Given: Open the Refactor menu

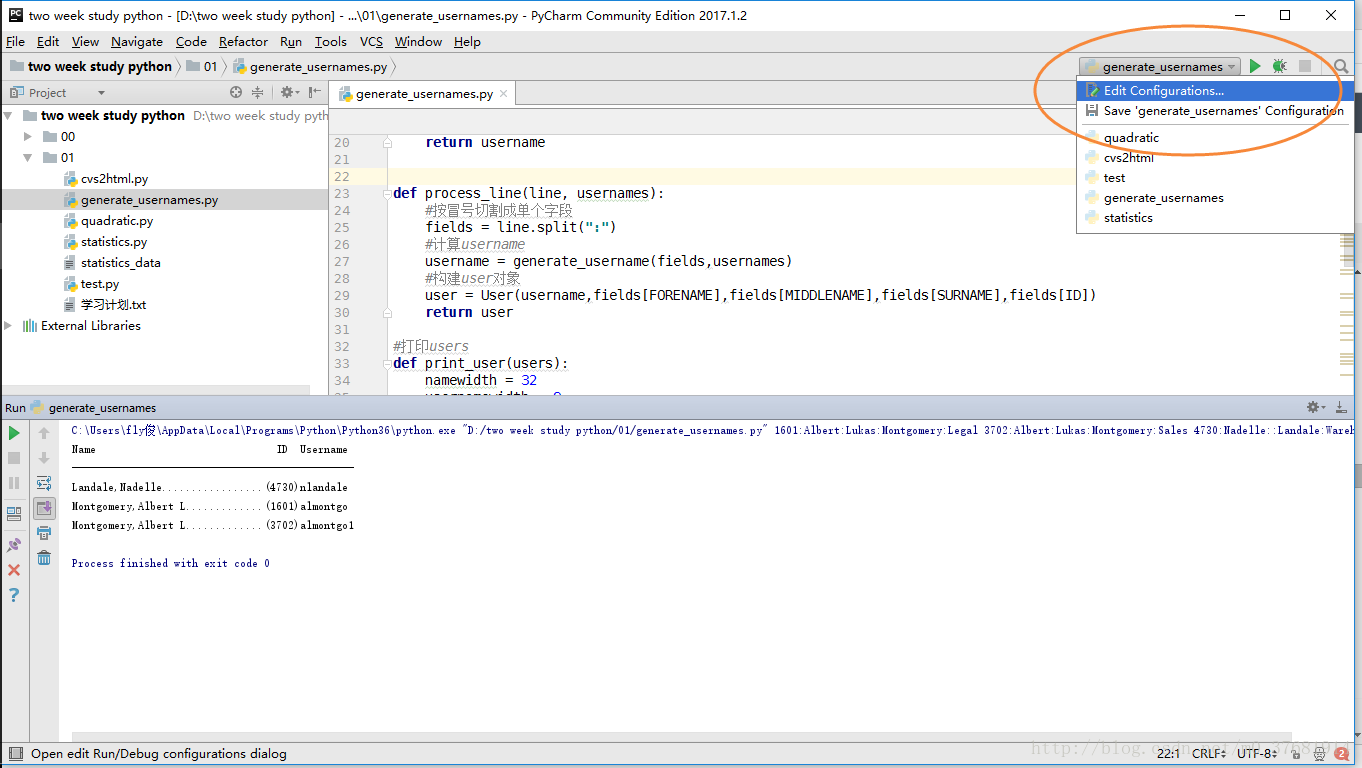Looking at the screenshot, I should [x=243, y=41].
